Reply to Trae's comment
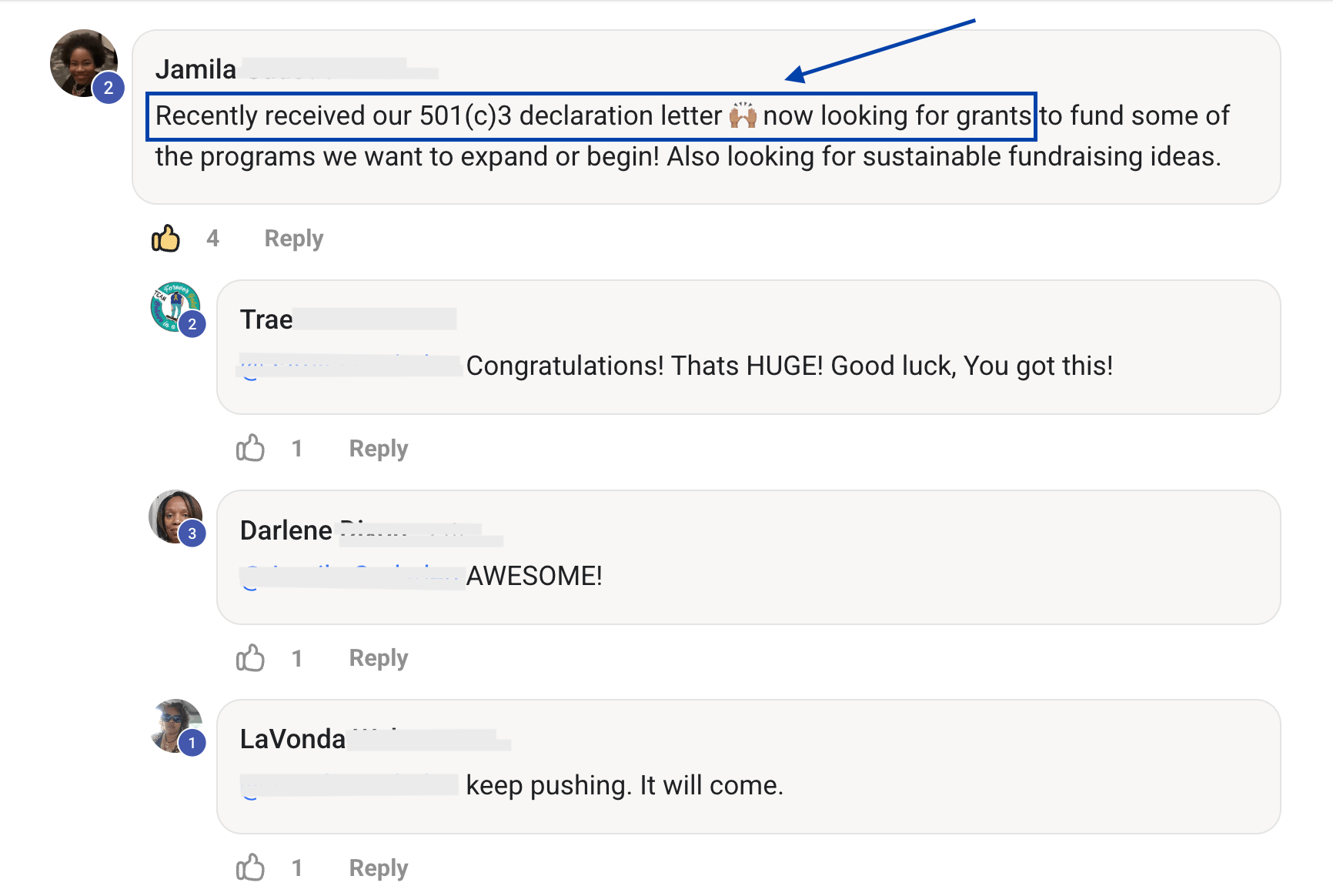Image resolution: width=1333 pixels, height=896 pixels. (379, 449)
